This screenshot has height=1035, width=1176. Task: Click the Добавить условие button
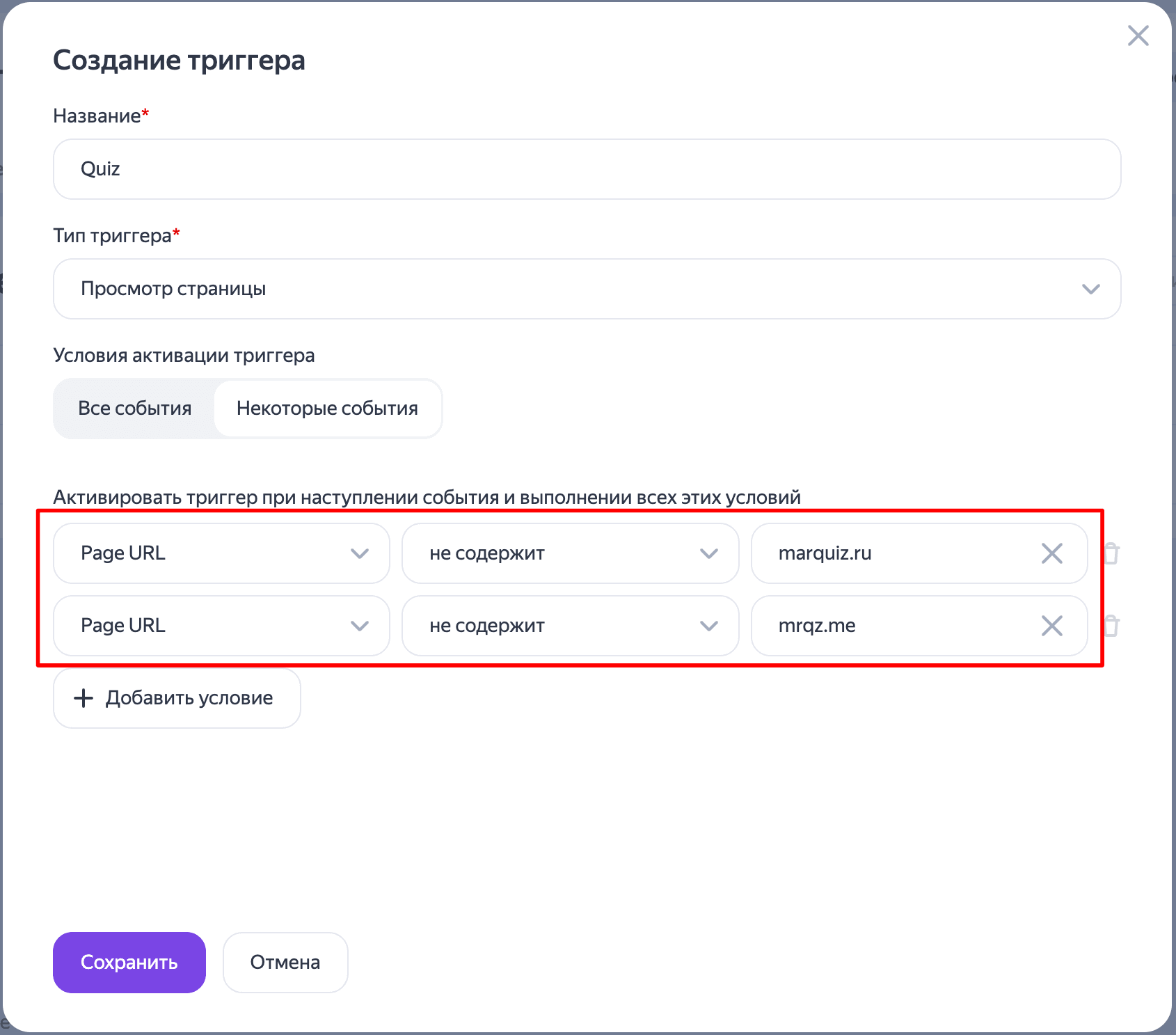pos(177,698)
